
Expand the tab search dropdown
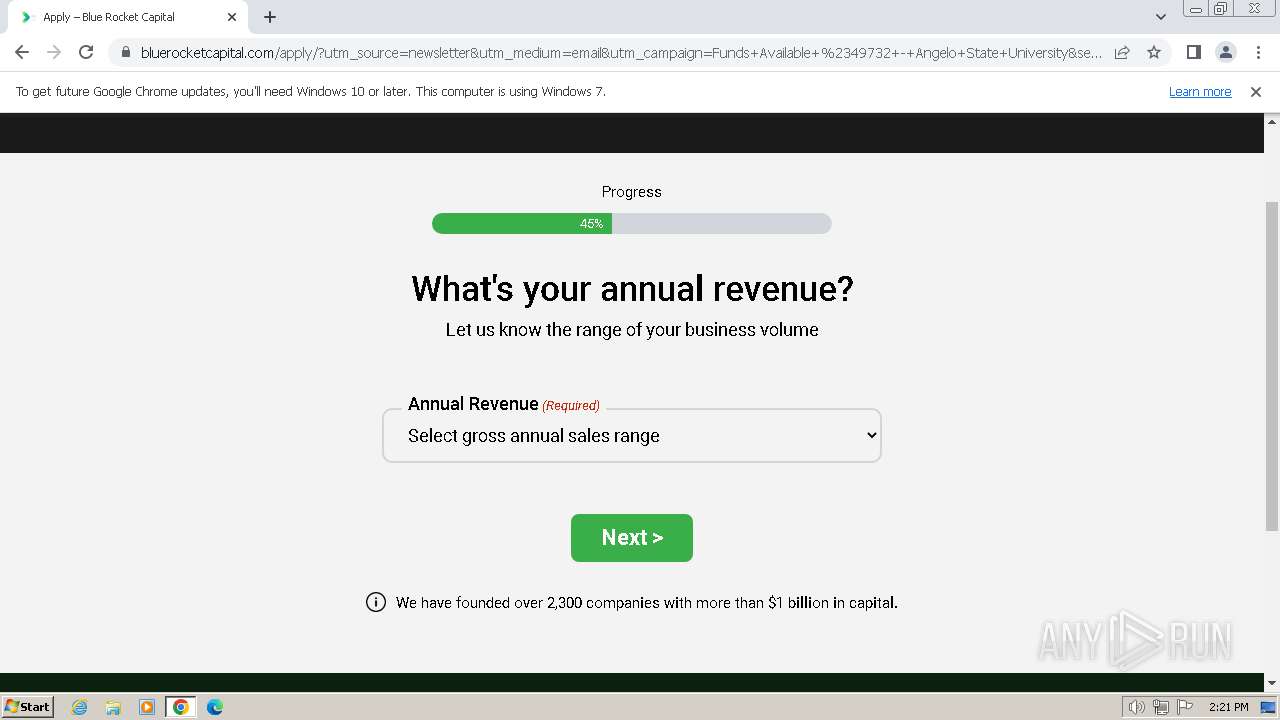pyautogui.click(x=1160, y=17)
